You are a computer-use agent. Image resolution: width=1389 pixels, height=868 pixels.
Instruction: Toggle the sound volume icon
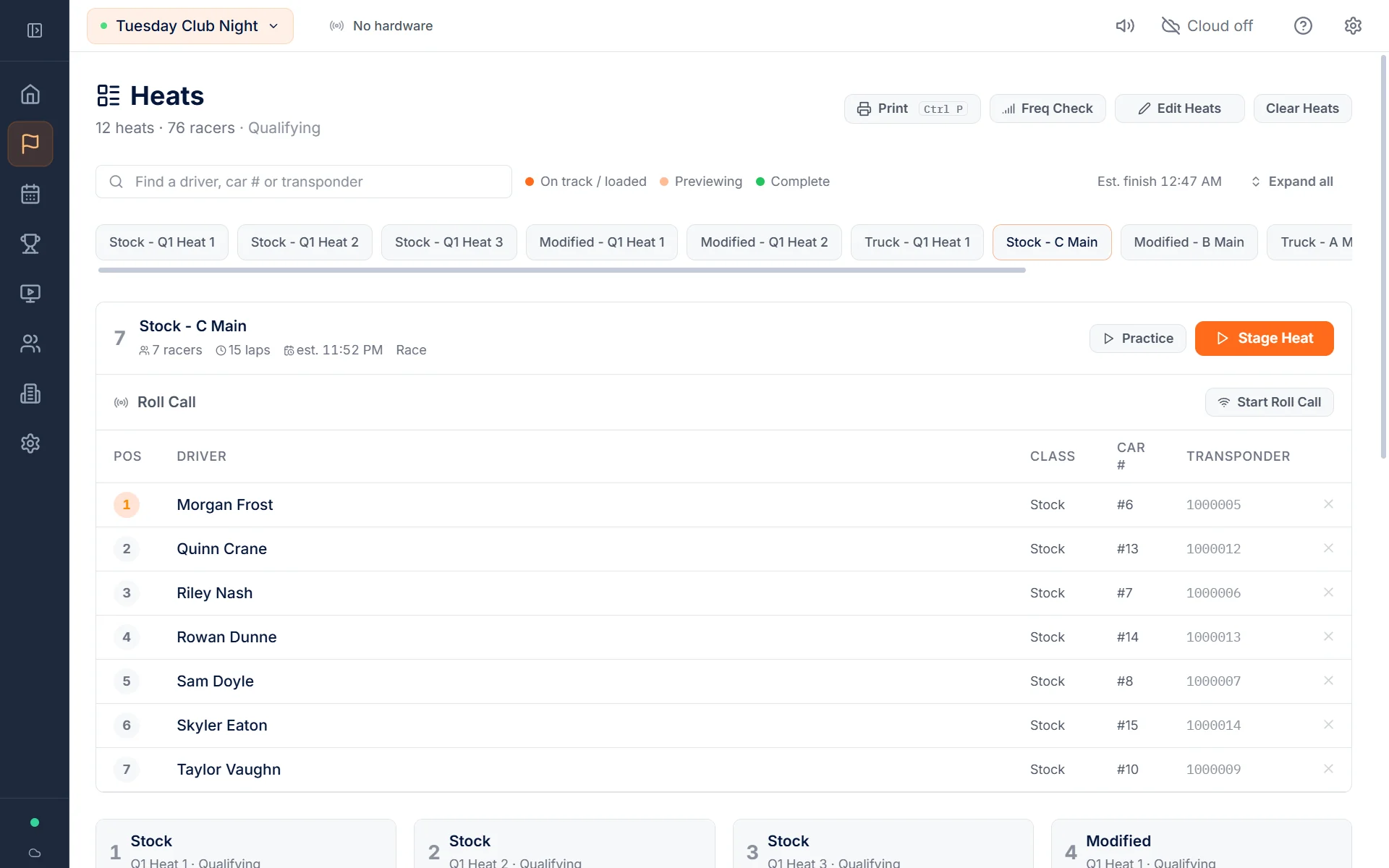click(x=1125, y=26)
